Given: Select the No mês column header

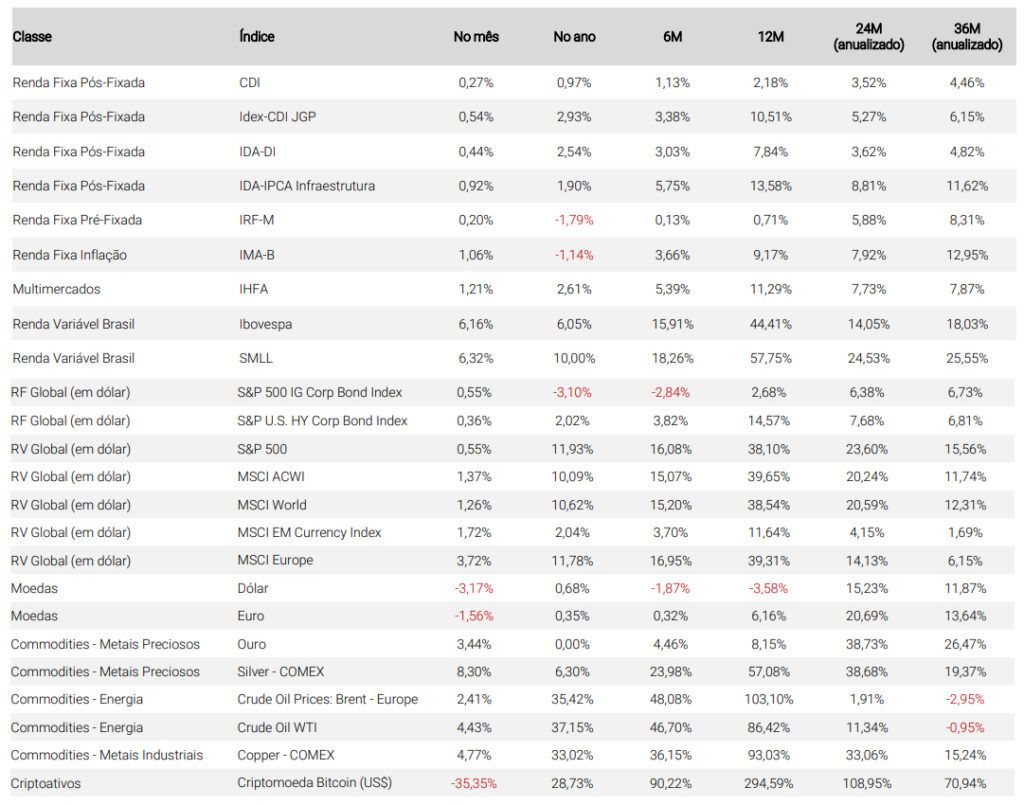Looking at the screenshot, I should [x=475, y=37].
